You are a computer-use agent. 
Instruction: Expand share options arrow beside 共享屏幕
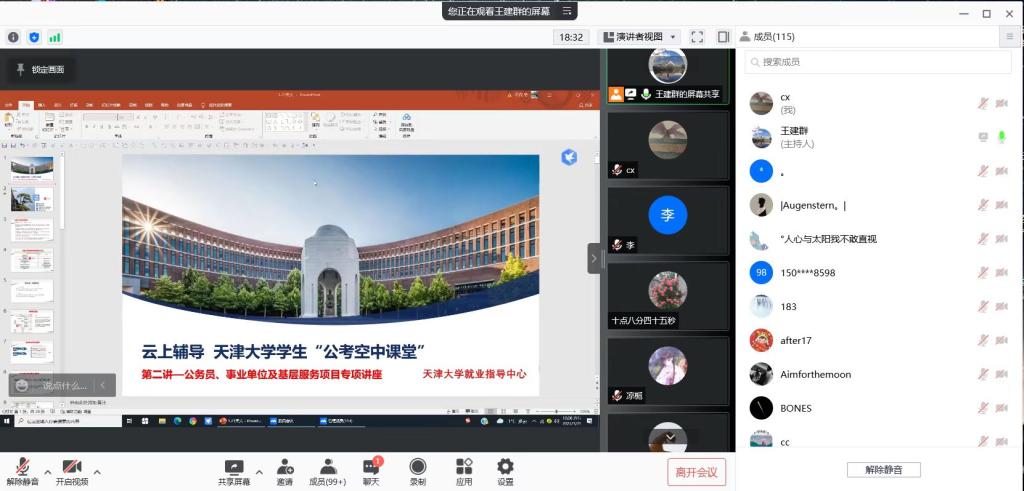pos(259,471)
